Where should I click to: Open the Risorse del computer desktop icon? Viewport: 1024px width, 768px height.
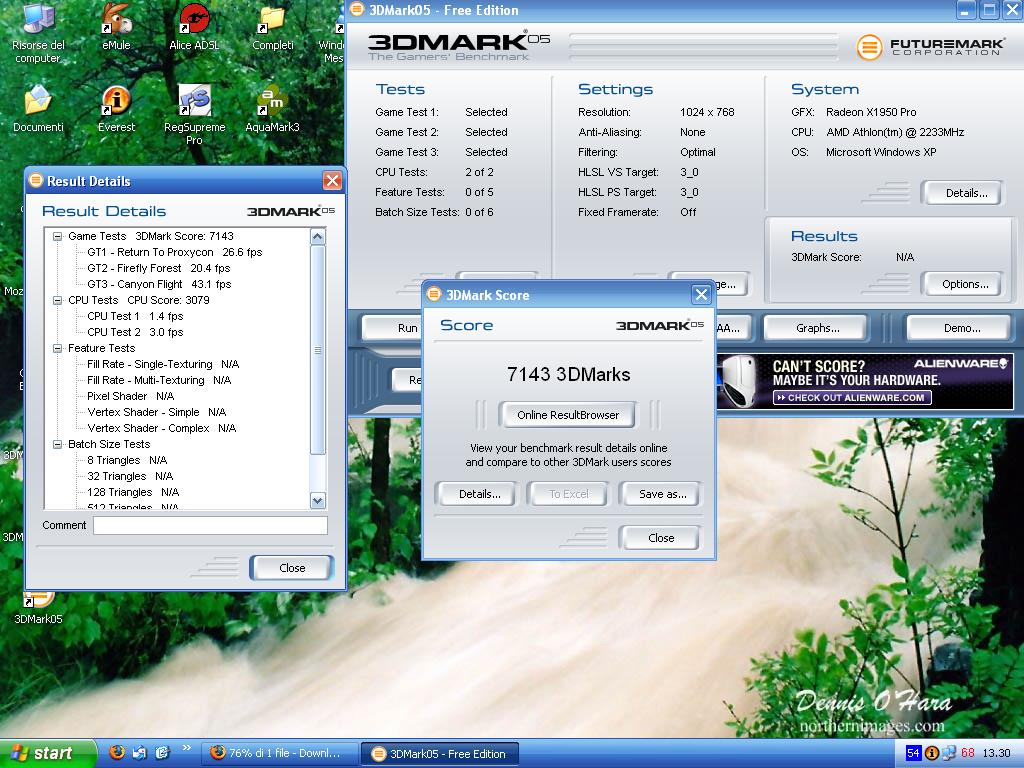click(38, 33)
